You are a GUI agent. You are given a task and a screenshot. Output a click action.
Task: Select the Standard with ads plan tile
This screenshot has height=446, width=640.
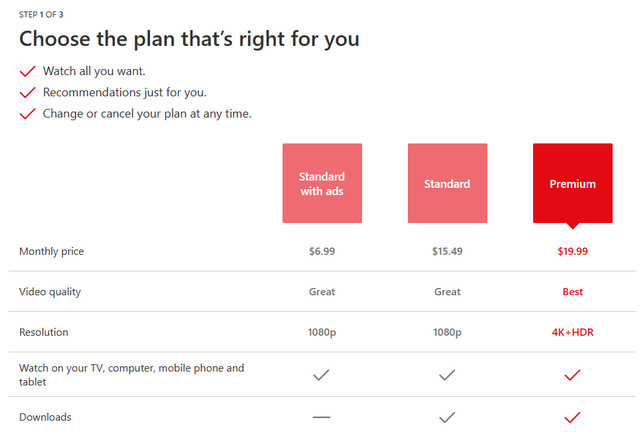coord(322,183)
